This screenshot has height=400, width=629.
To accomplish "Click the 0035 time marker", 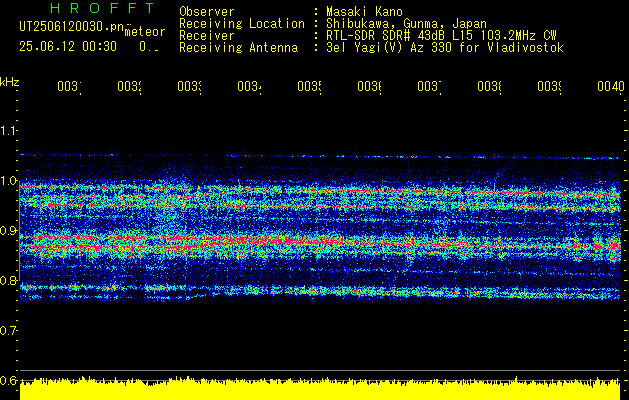I will [309, 86].
